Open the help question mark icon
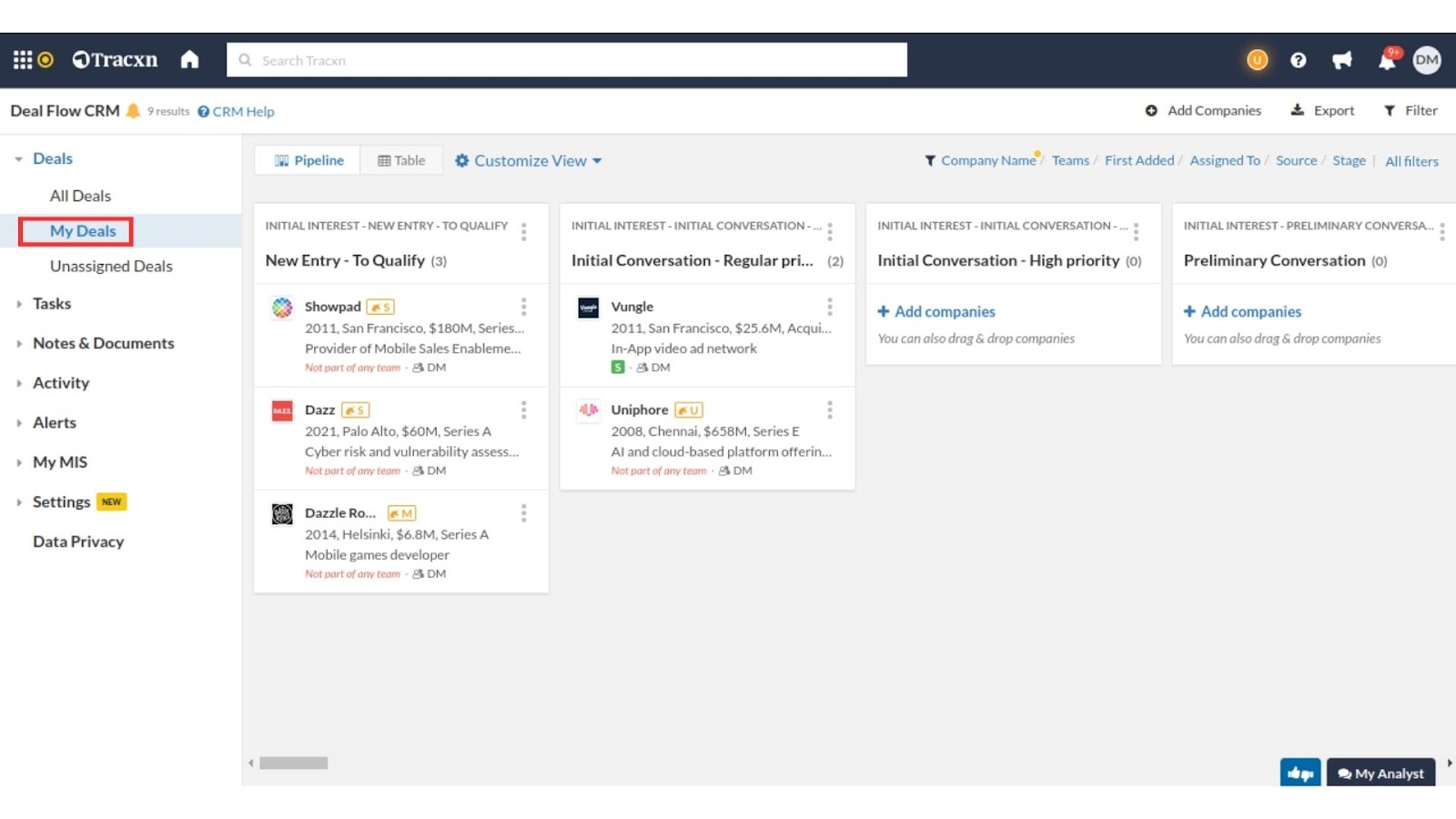The image size is (1456, 819). (x=1298, y=61)
